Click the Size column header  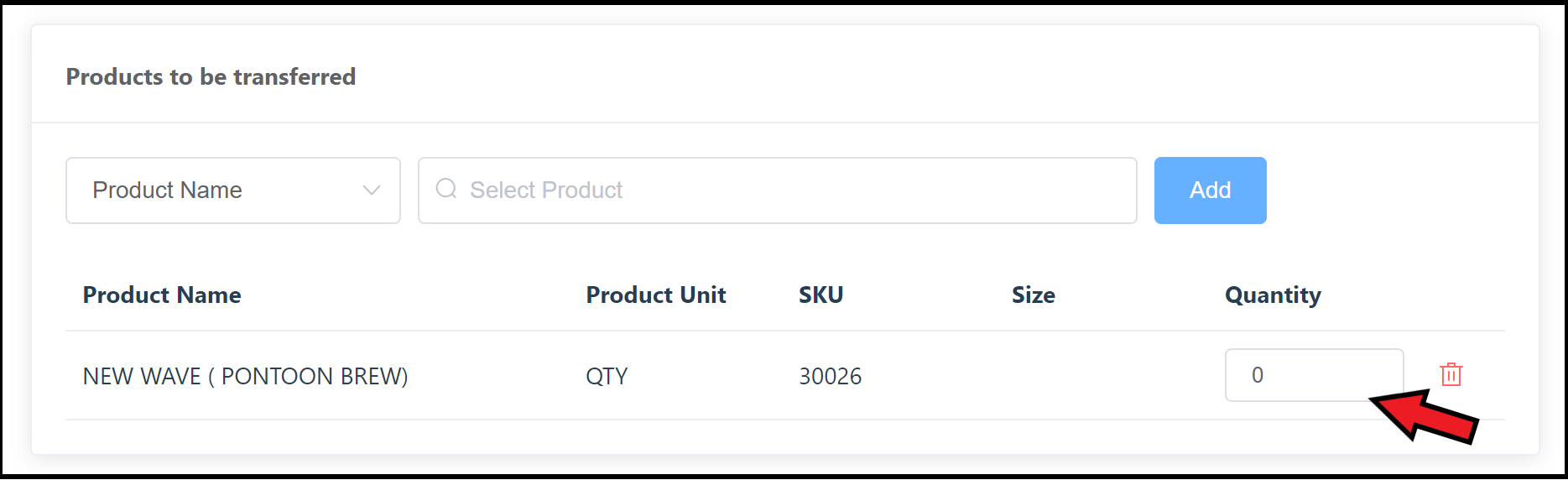[x=1033, y=295]
